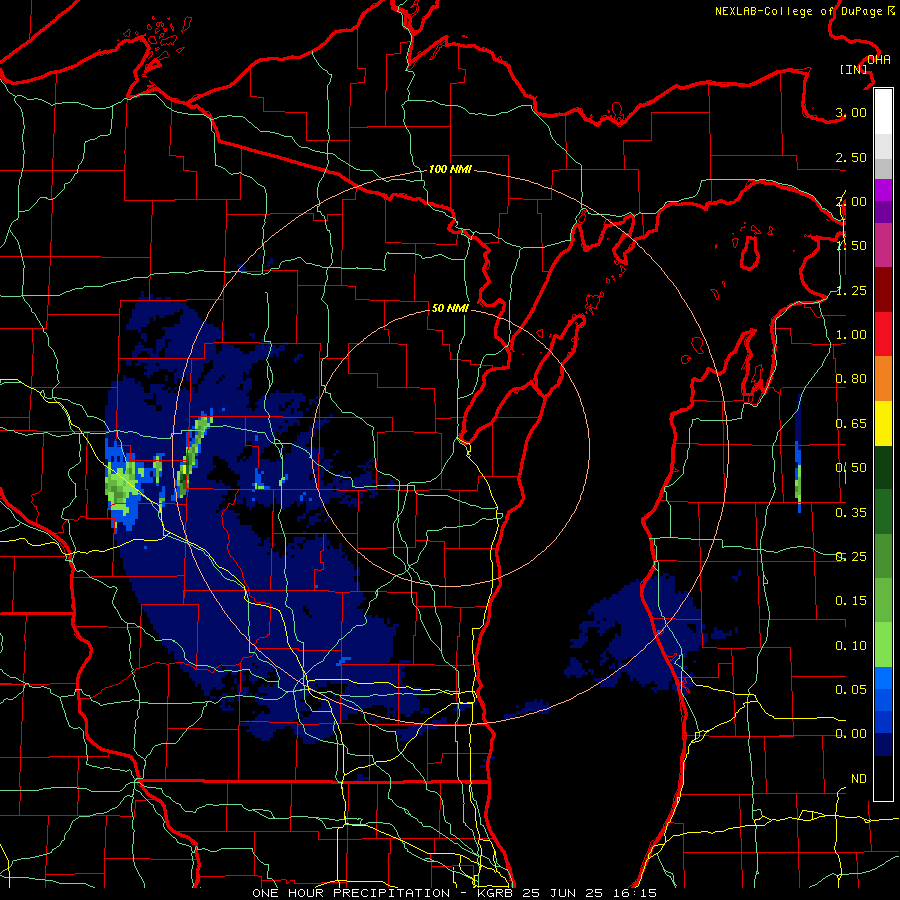Click the "3.00" legend value
Screen dimensions: 900x900
(x=851, y=112)
